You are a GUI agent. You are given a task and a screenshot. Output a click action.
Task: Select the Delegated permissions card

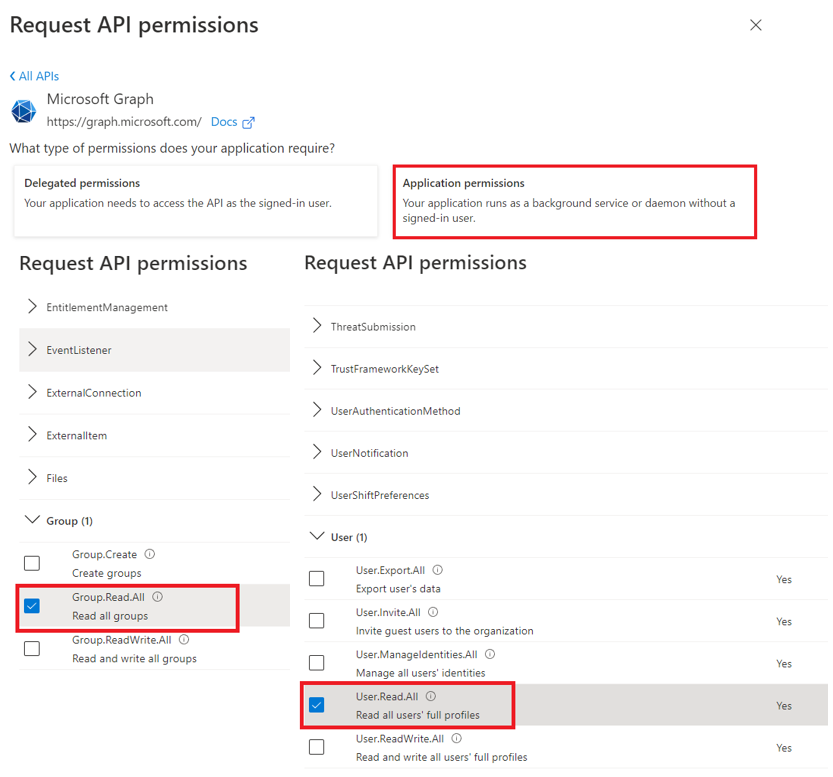196,201
